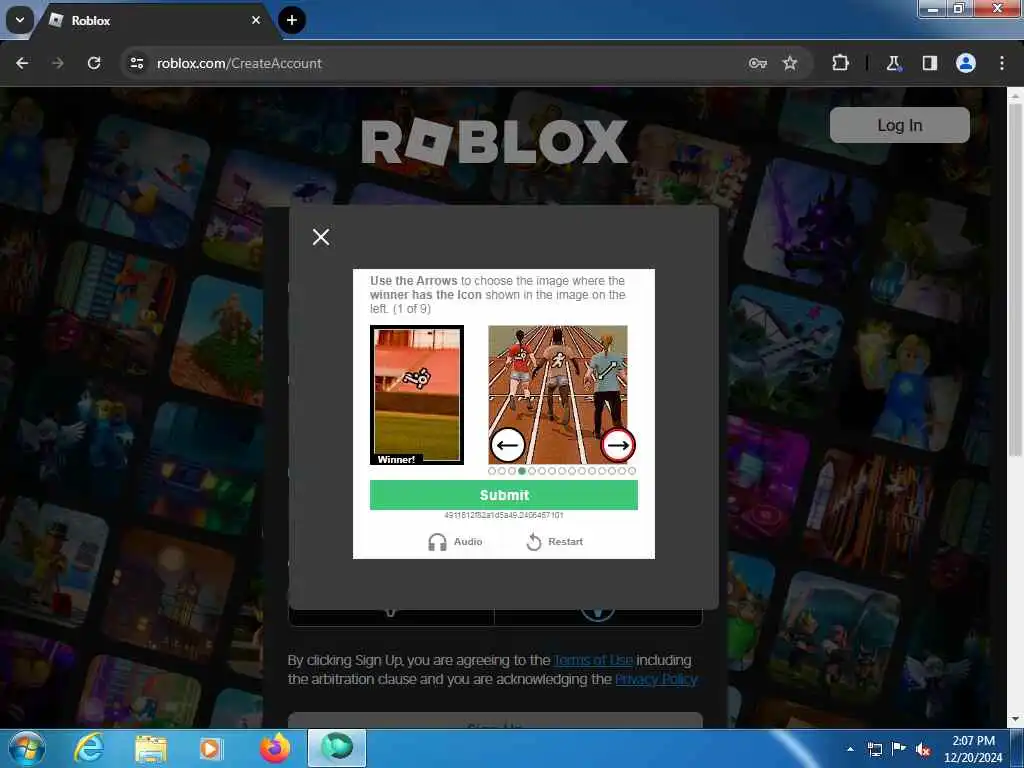Screen dimensions: 1024x768
Task: Toggle the browser side panel
Action: (x=930, y=63)
